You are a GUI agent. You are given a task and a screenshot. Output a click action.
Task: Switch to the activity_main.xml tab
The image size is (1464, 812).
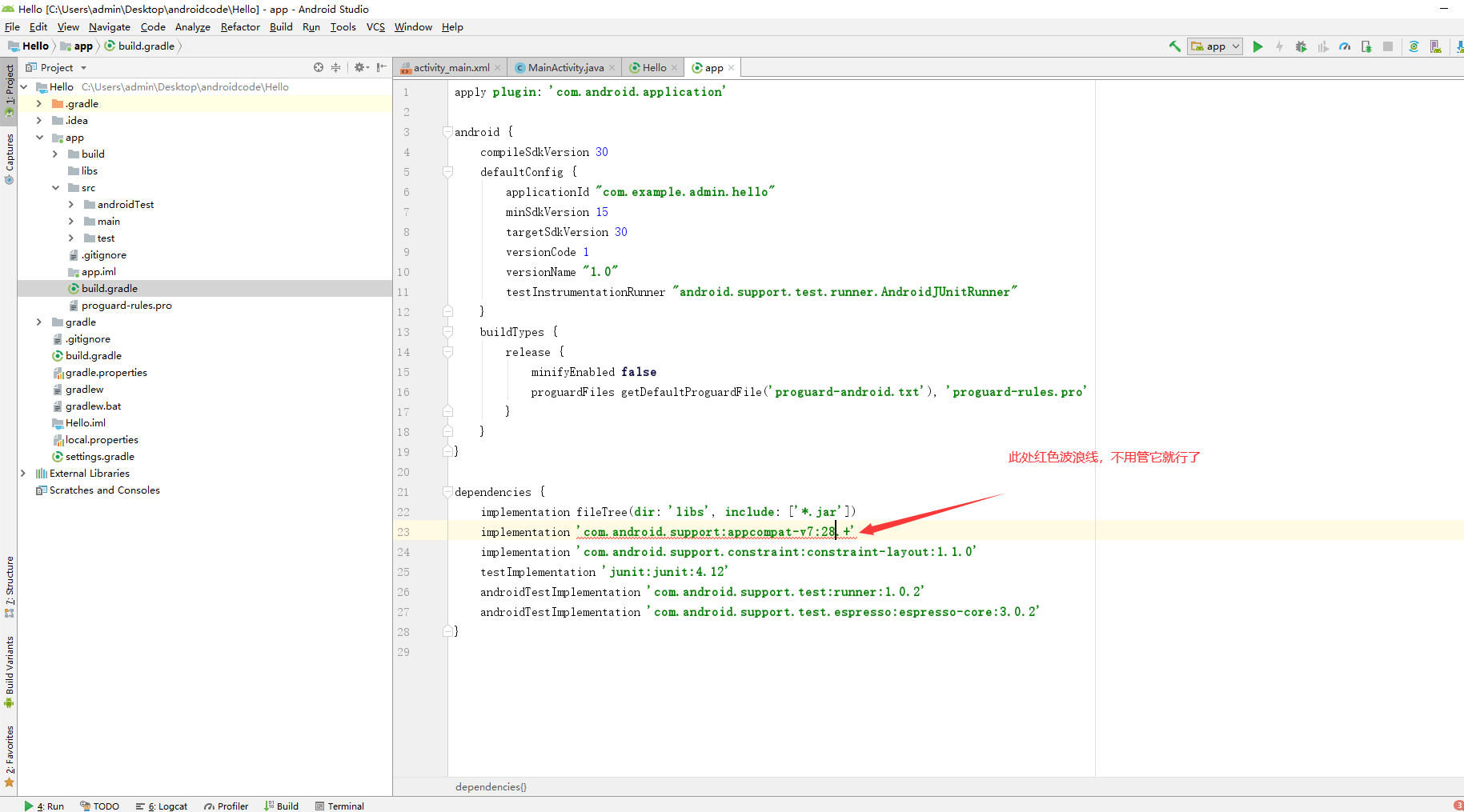(451, 68)
